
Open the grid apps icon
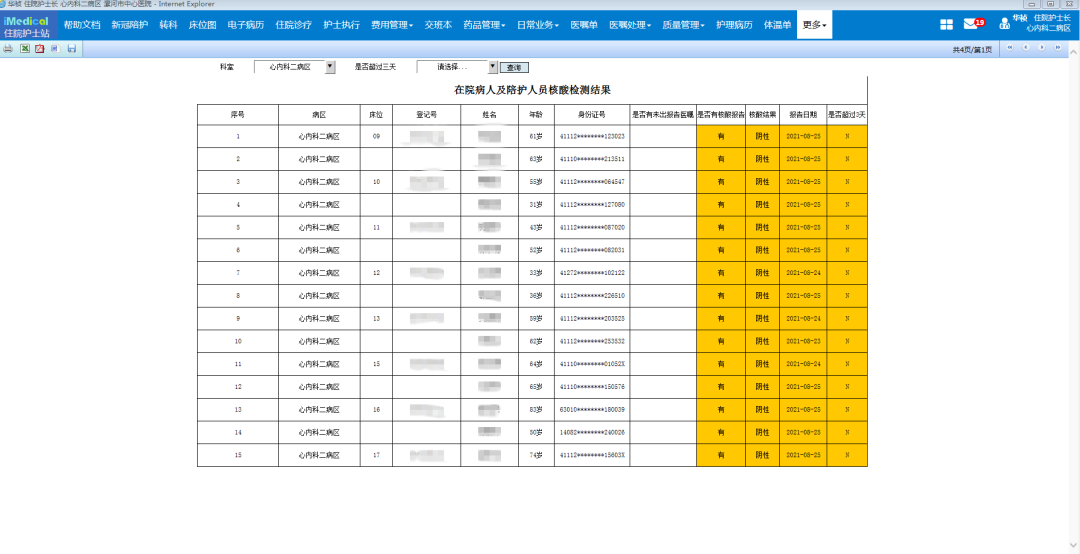946,24
